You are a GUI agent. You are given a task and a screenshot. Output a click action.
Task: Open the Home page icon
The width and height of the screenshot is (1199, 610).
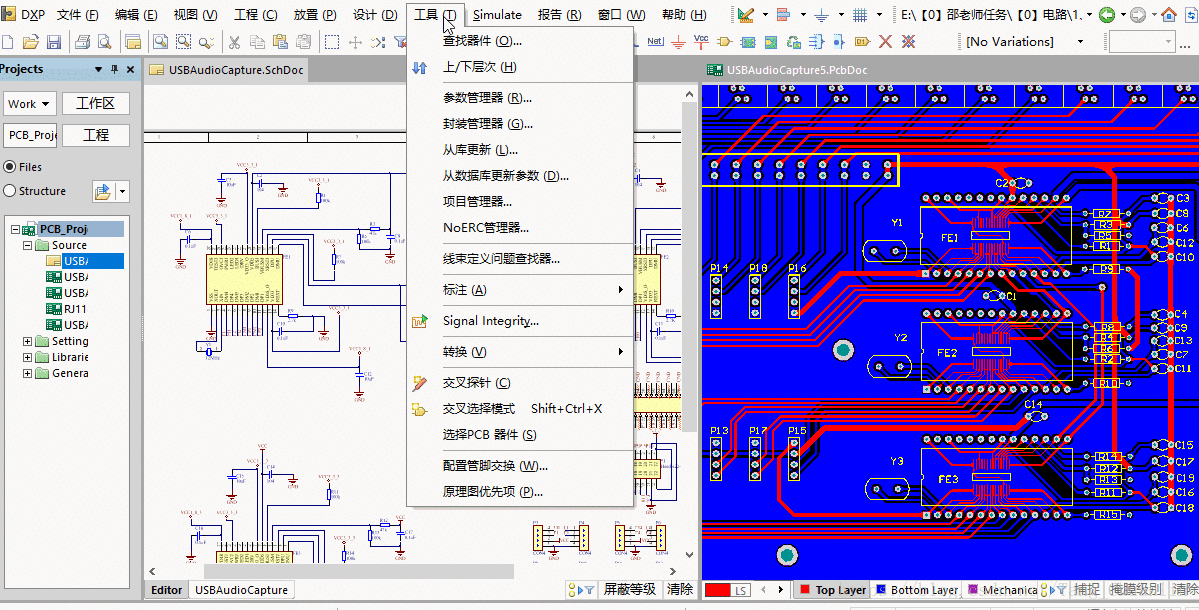click(1169, 15)
